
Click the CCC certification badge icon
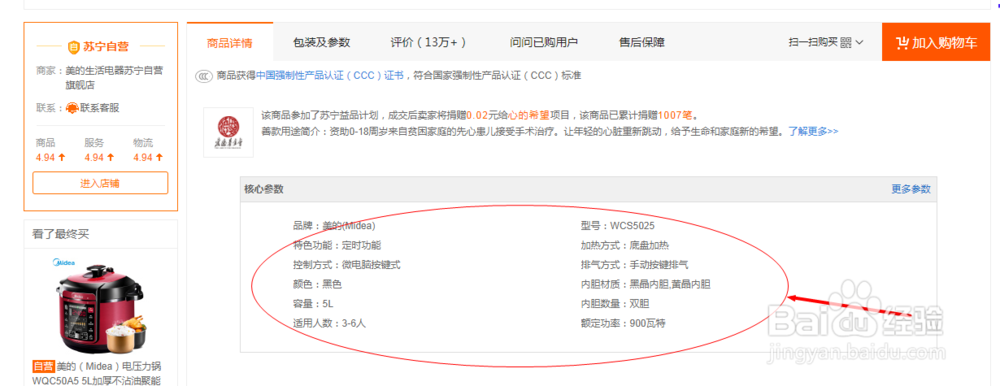203,76
